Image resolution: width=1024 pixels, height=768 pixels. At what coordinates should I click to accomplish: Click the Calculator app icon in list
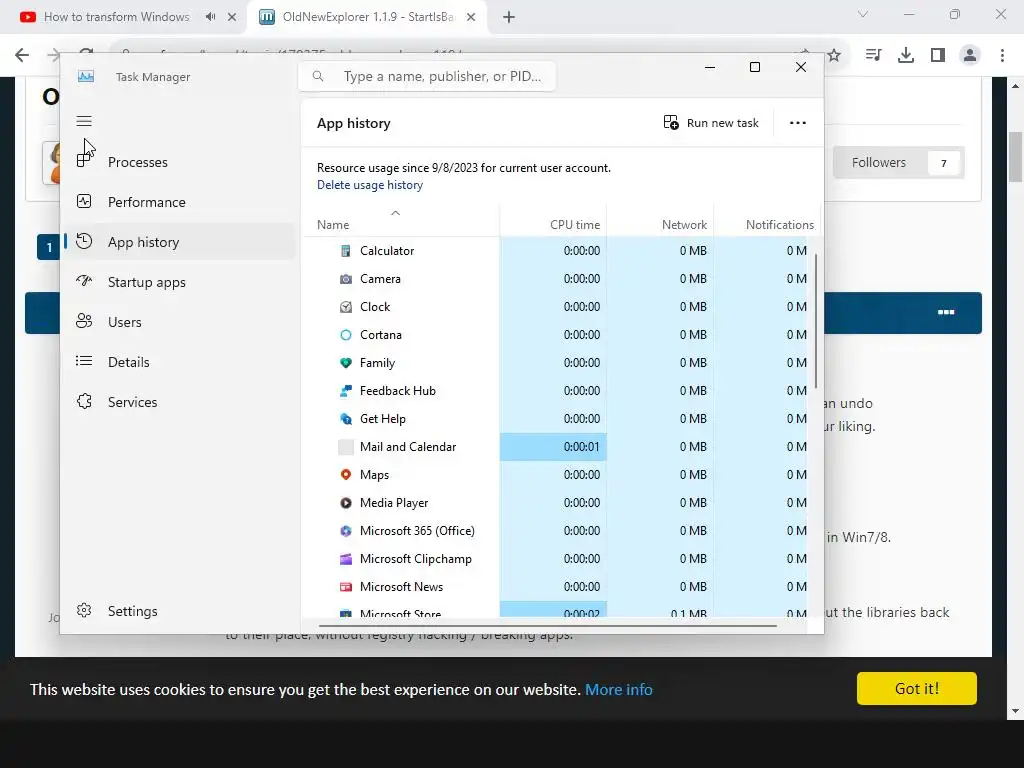coord(345,251)
